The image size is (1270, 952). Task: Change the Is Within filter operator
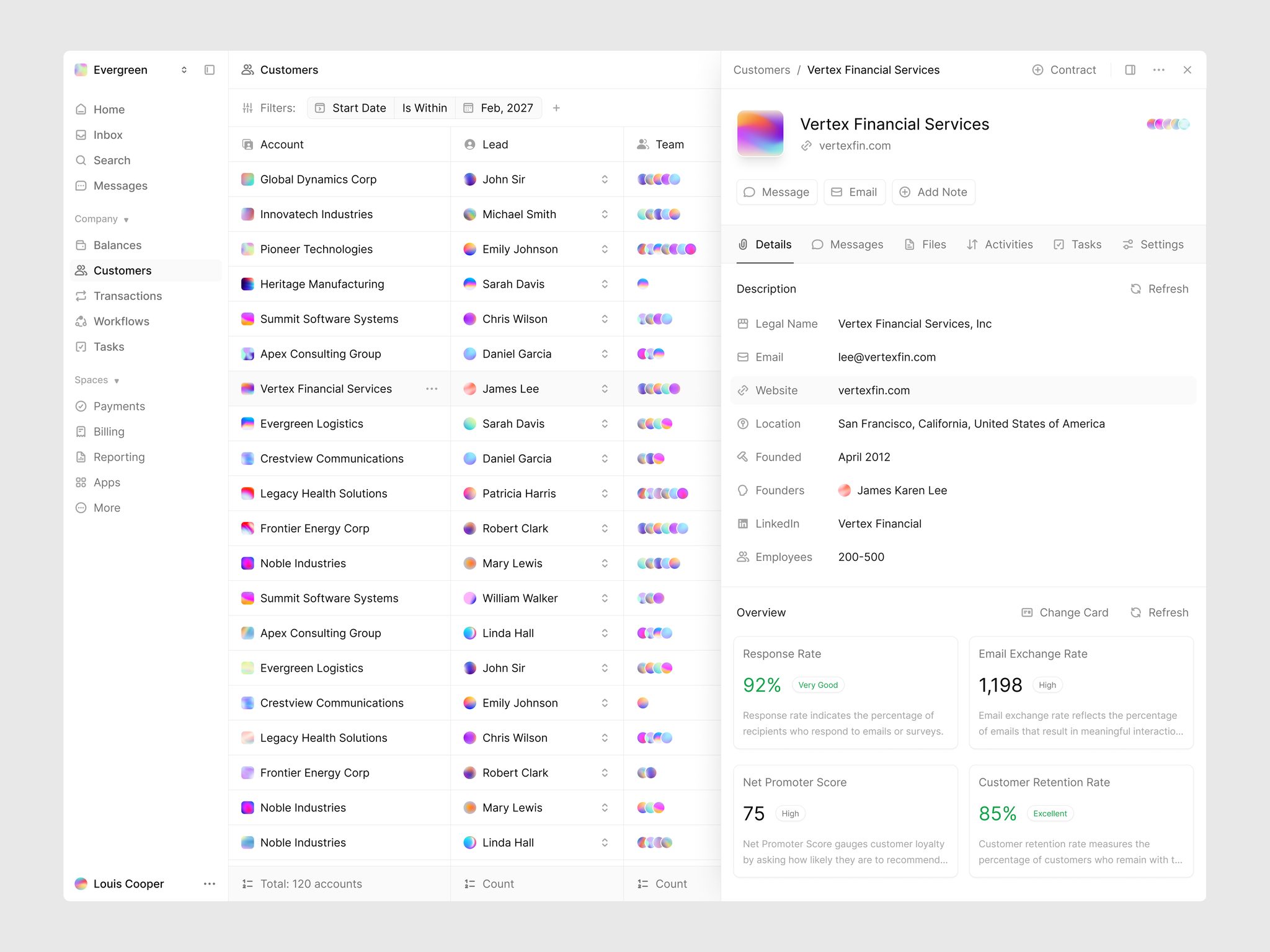[425, 108]
